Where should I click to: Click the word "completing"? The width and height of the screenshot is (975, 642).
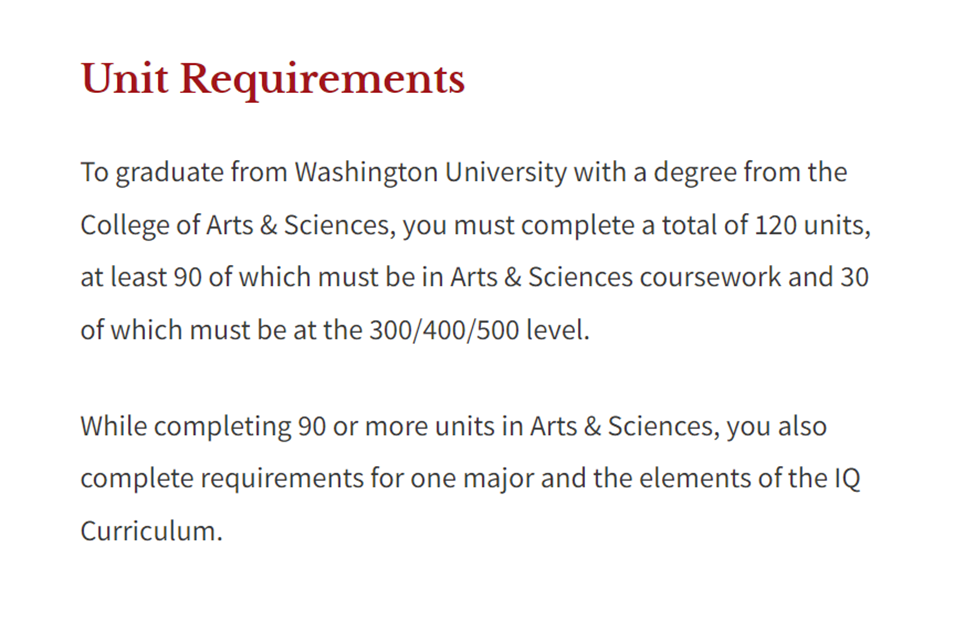click(222, 426)
